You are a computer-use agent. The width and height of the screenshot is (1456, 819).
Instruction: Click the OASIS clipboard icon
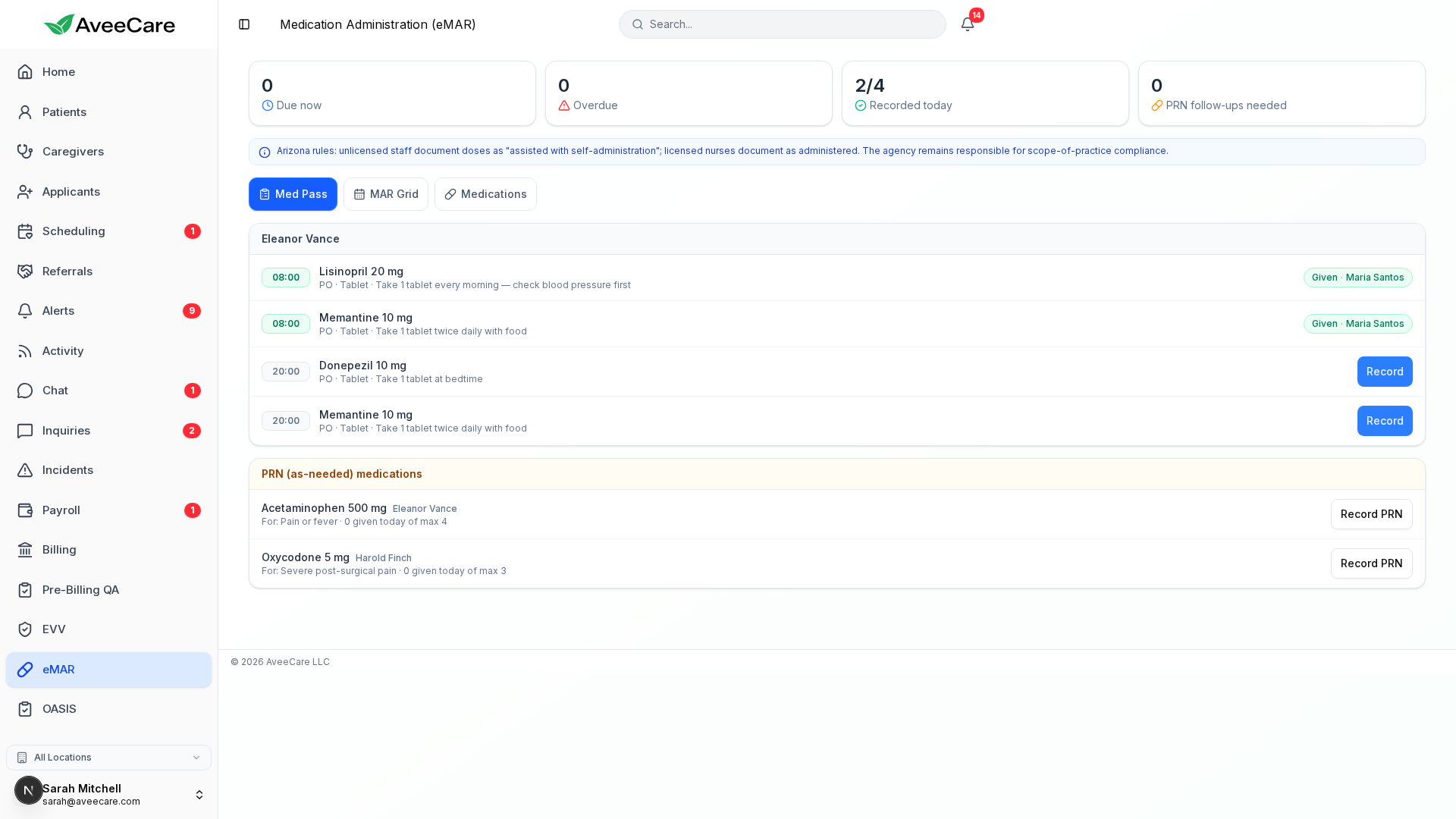tap(25, 709)
